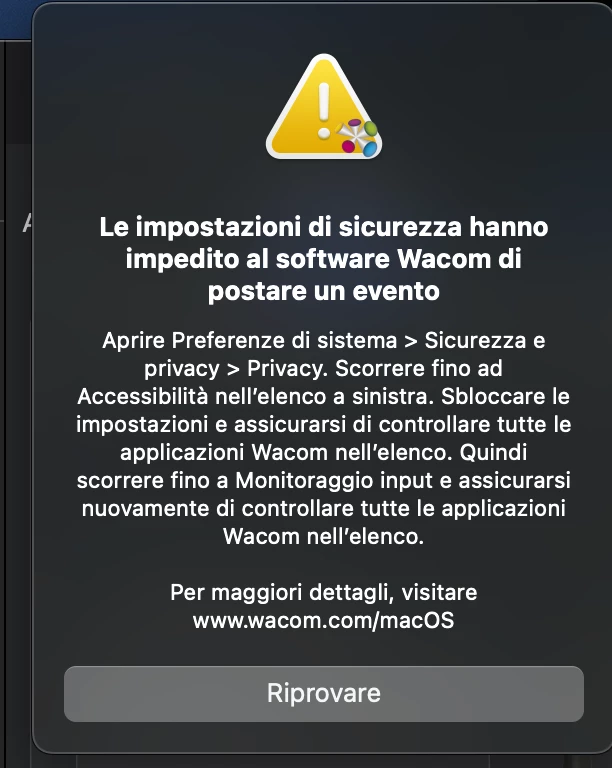Click the Riprovare button
The image size is (612, 768).
click(x=324, y=694)
